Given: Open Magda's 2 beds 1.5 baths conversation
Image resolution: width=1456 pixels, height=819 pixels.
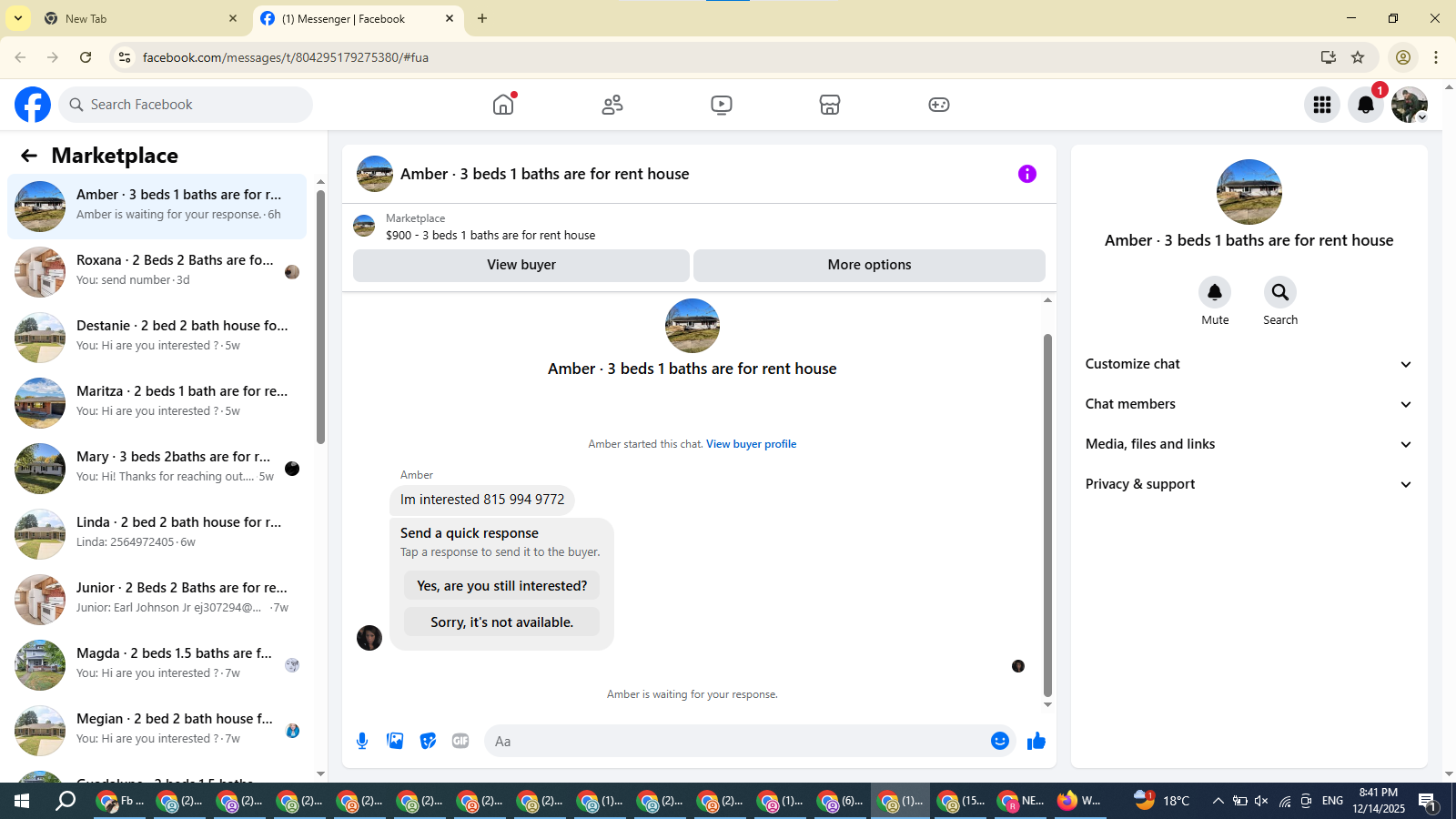Looking at the screenshot, I should tap(157, 665).
